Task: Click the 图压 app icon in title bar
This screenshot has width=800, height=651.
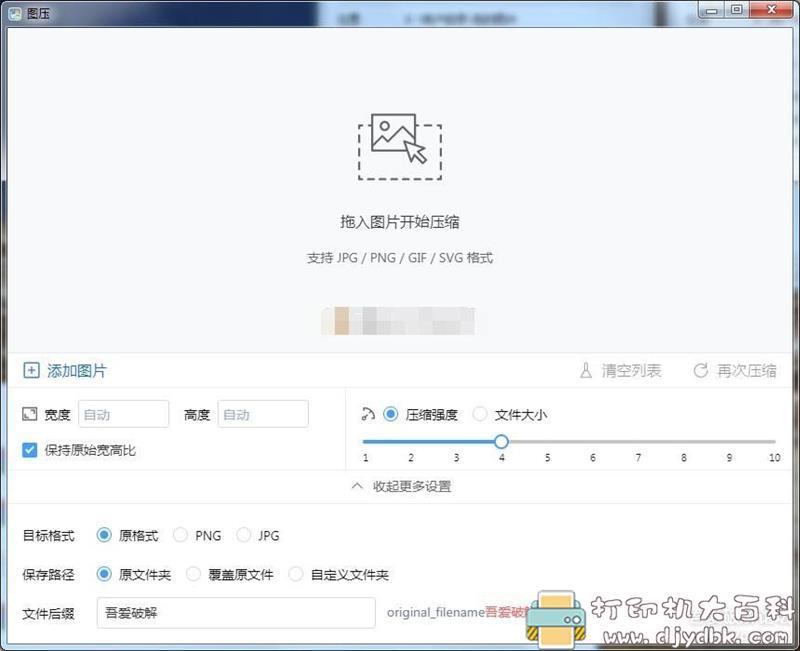Action: 15,13
